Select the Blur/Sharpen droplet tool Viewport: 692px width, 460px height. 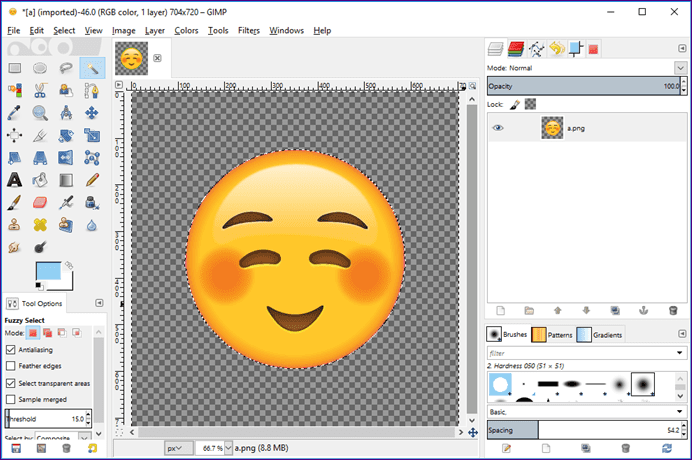[92, 225]
